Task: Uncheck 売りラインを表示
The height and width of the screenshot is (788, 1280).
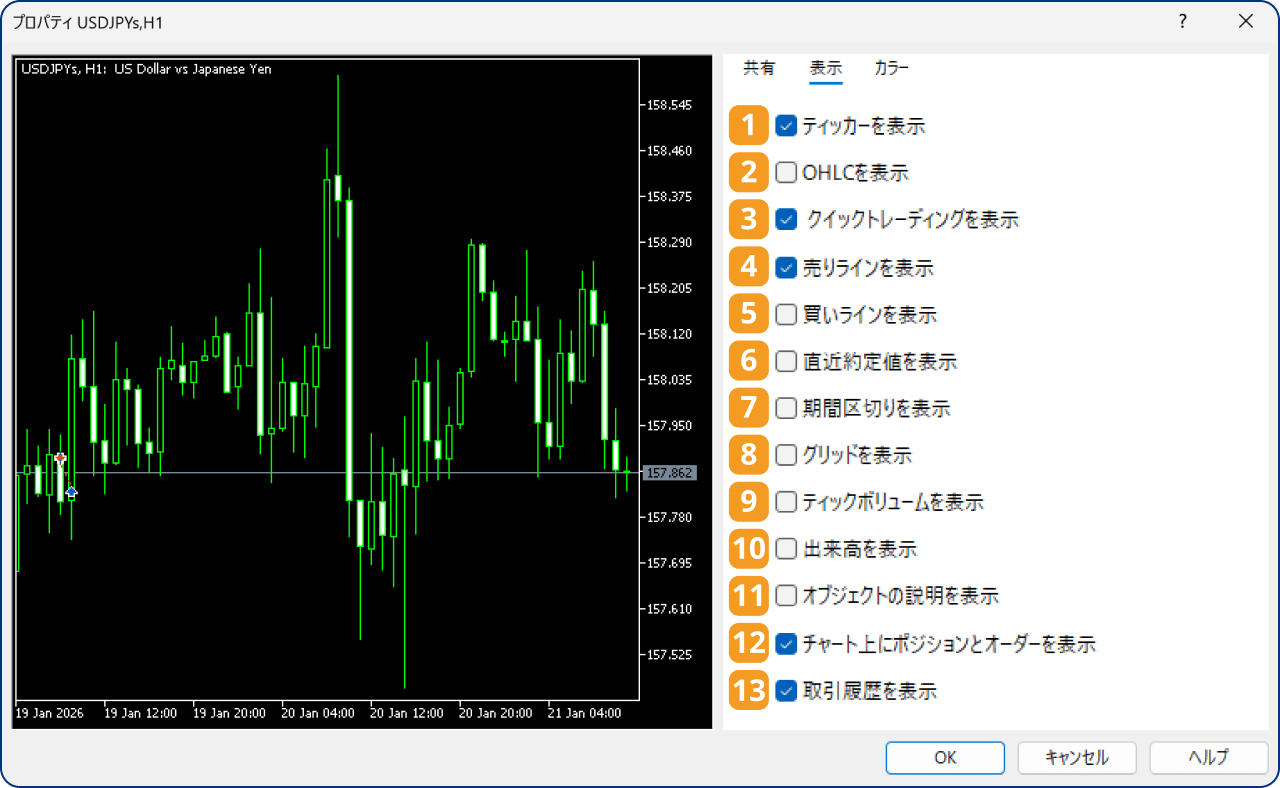Action: (x=784, y=267)
